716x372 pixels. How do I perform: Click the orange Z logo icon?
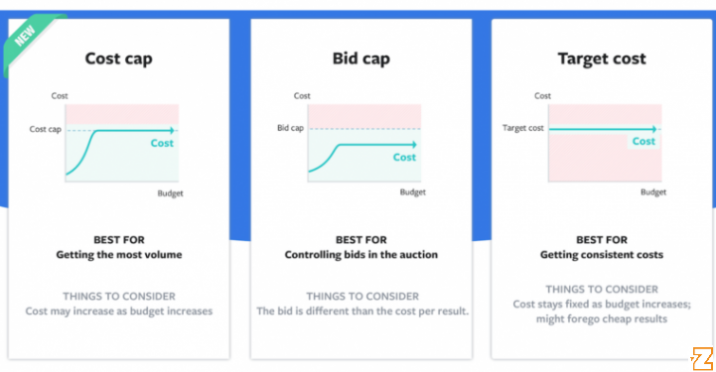[702, 359]
